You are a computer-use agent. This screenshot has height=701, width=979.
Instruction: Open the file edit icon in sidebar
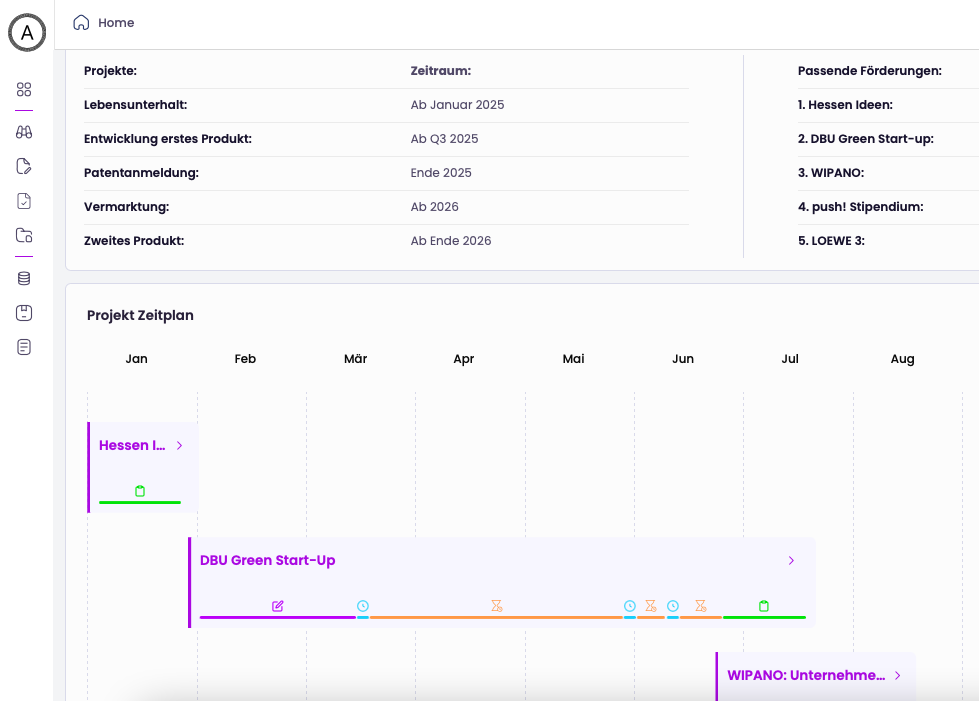click(x=25, y=166)
